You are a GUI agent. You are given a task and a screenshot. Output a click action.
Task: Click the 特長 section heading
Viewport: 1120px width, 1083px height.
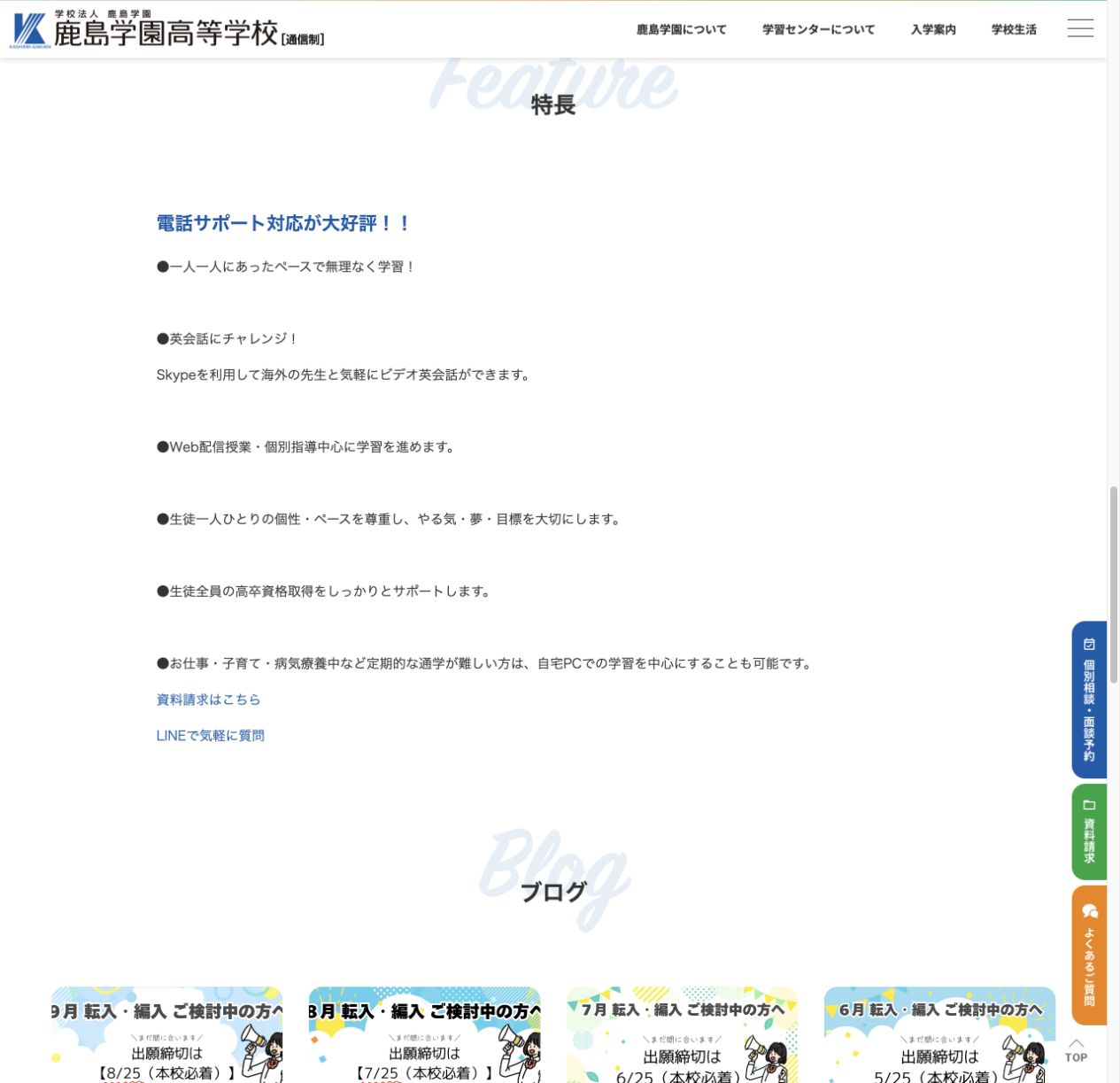(x=553, y=104)
